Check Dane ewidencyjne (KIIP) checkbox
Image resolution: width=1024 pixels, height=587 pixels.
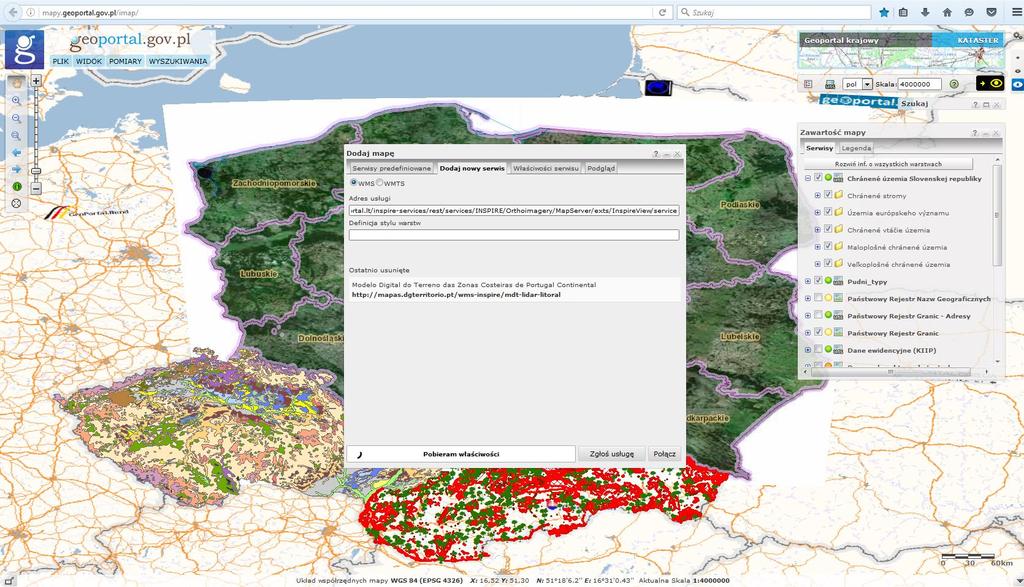click(x=818, y=349)
